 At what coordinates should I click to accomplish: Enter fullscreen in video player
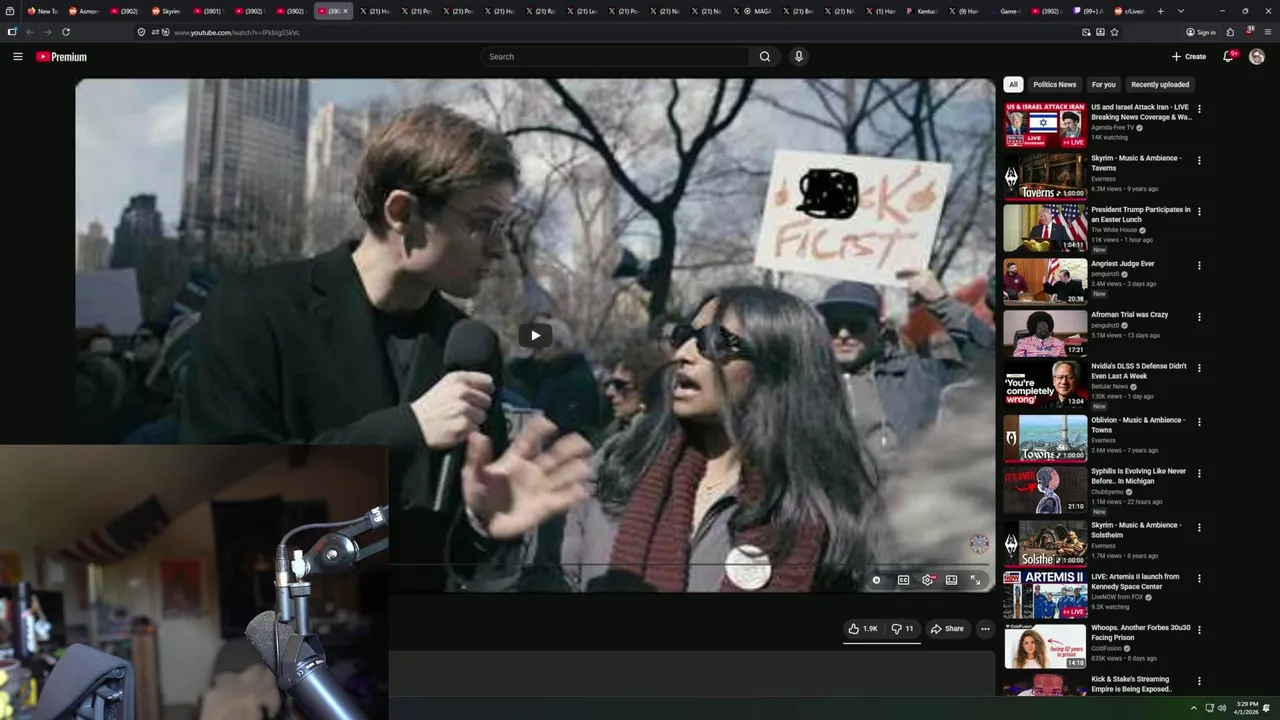pos(976,580)
